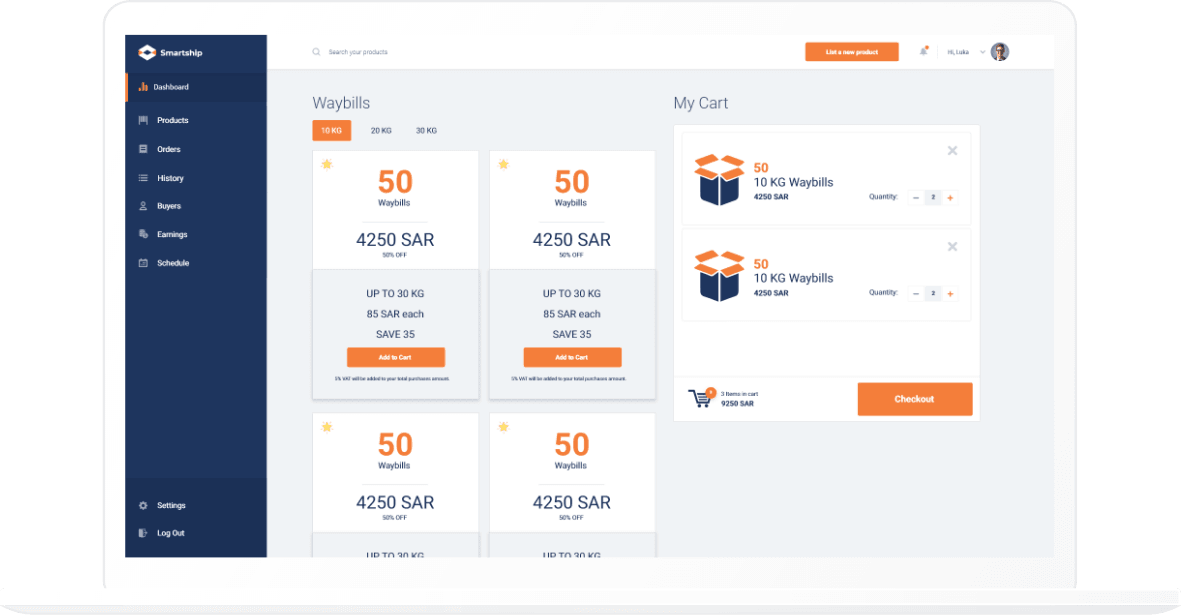Click the 3 items in cart text
Screen dimensions: 1181x615
(x=740, y=394)
